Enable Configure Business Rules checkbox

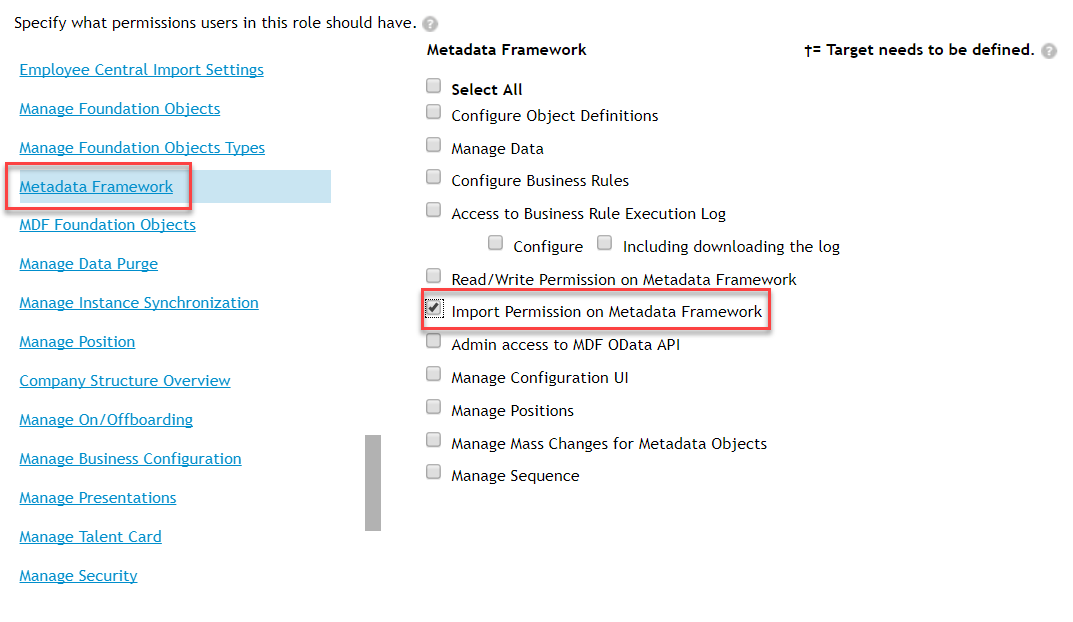click(433, 177)
